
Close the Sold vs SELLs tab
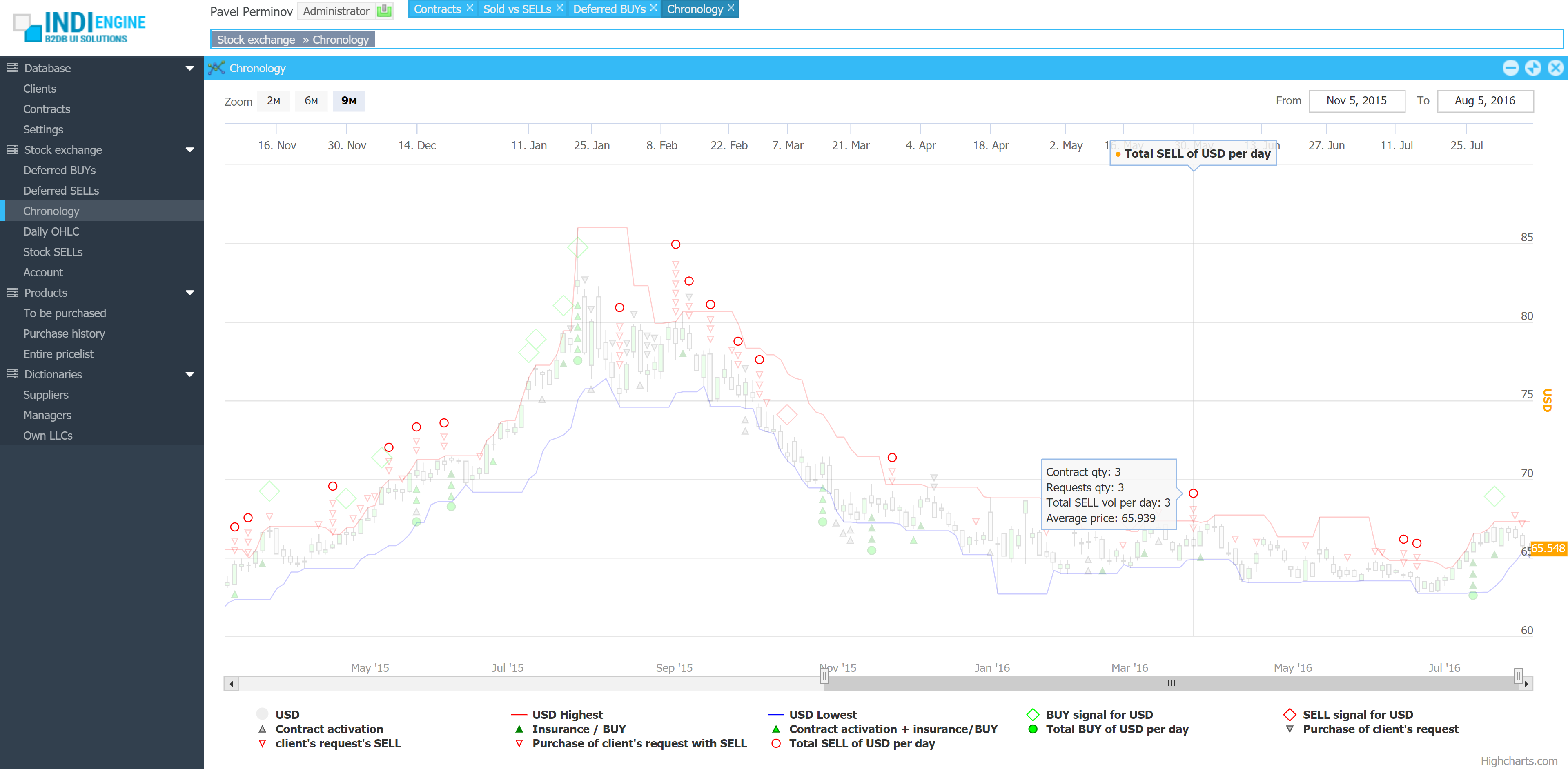(x=559, y=8)
